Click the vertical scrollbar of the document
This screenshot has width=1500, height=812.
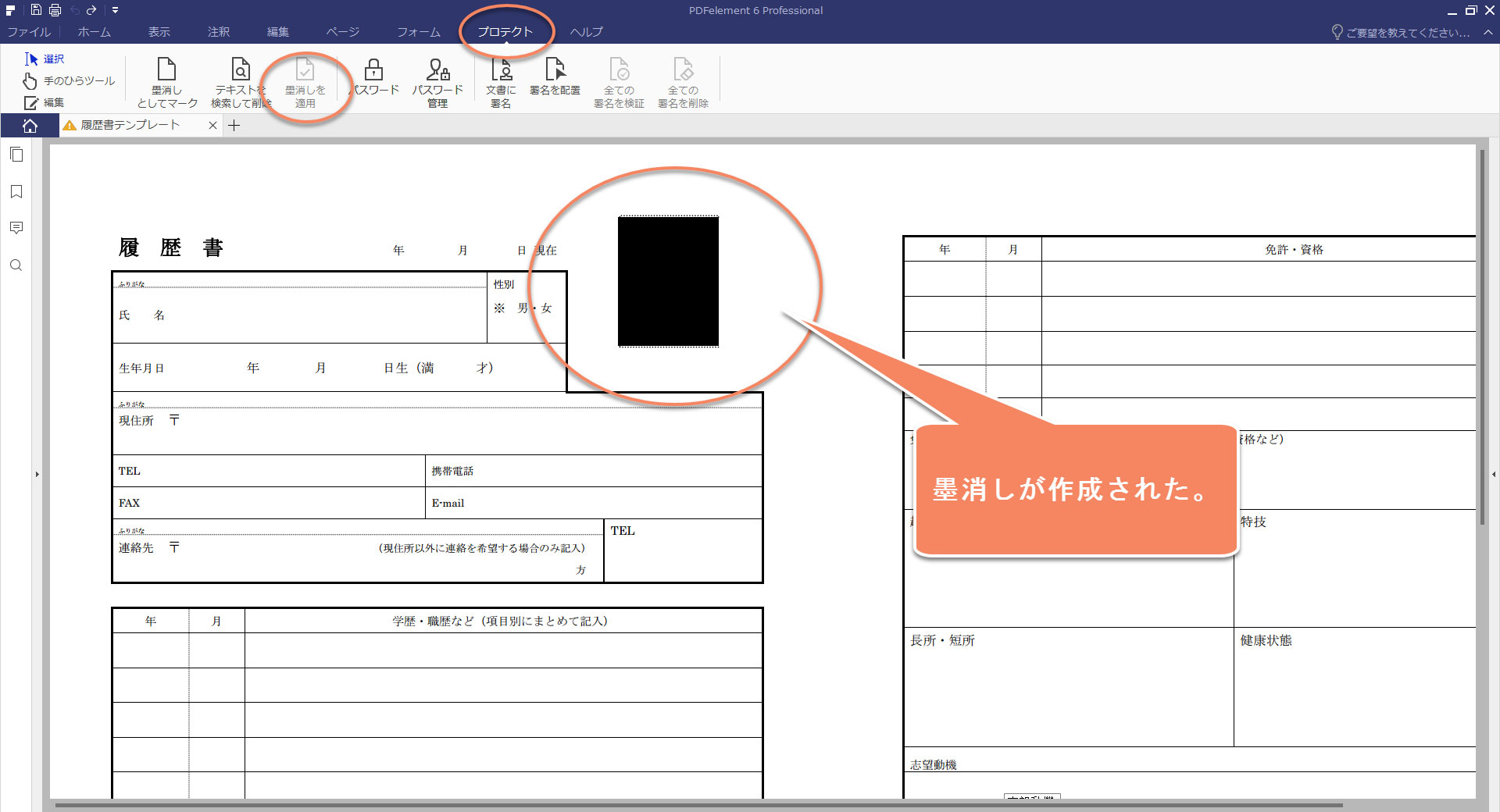(1482, 337)
